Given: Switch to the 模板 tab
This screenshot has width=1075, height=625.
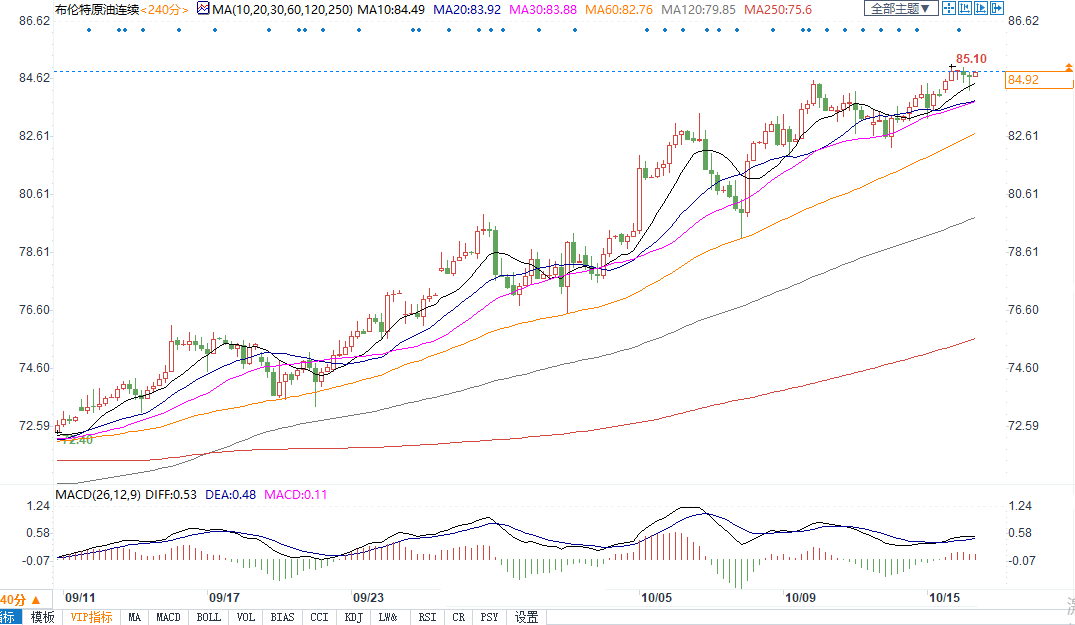Looking at the screenshot, I should tap(42, 617).
